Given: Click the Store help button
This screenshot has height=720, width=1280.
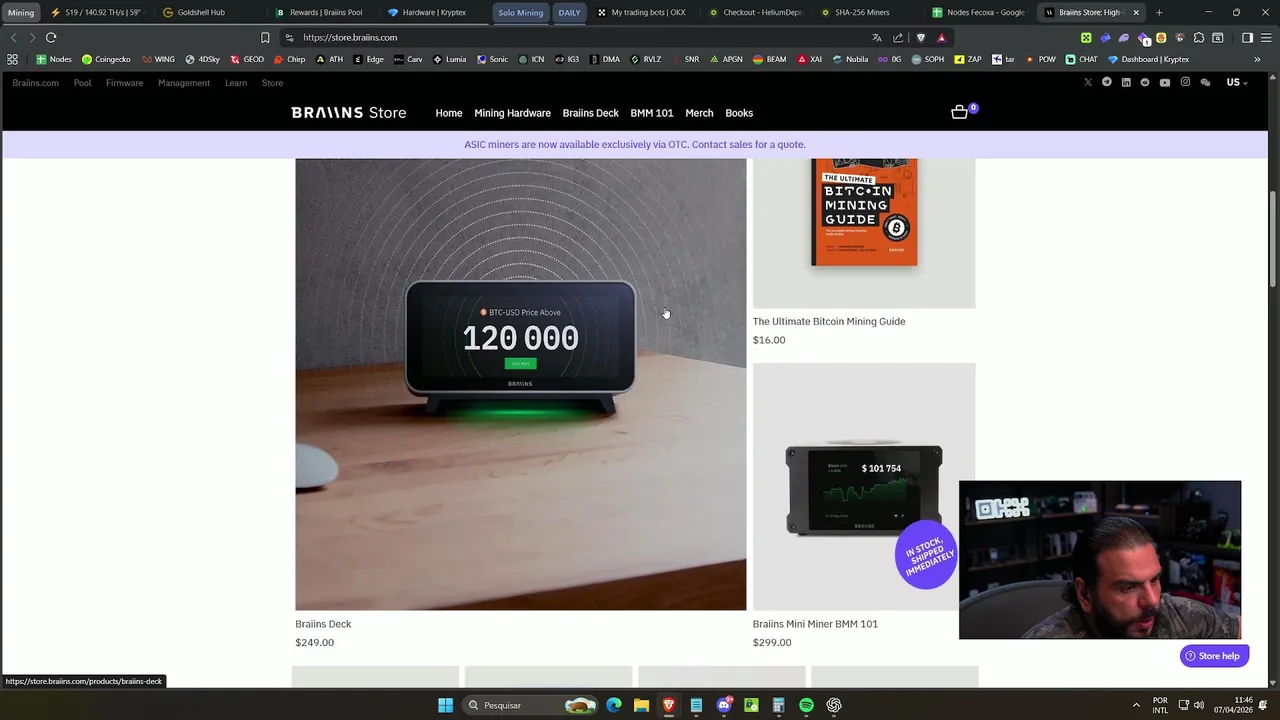Looking at the screenshot, I should click(1214, 656).
